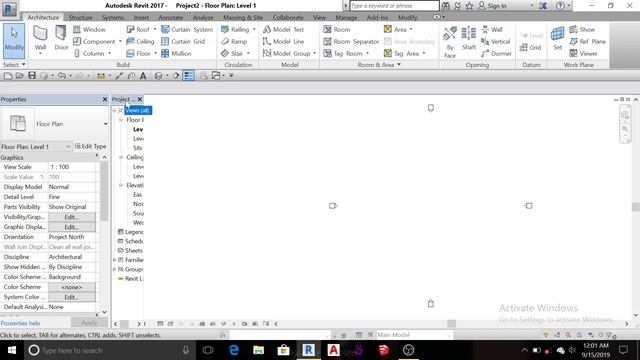
Task: Select the Dormer opening tool
Action: click(x=496, y=53)
